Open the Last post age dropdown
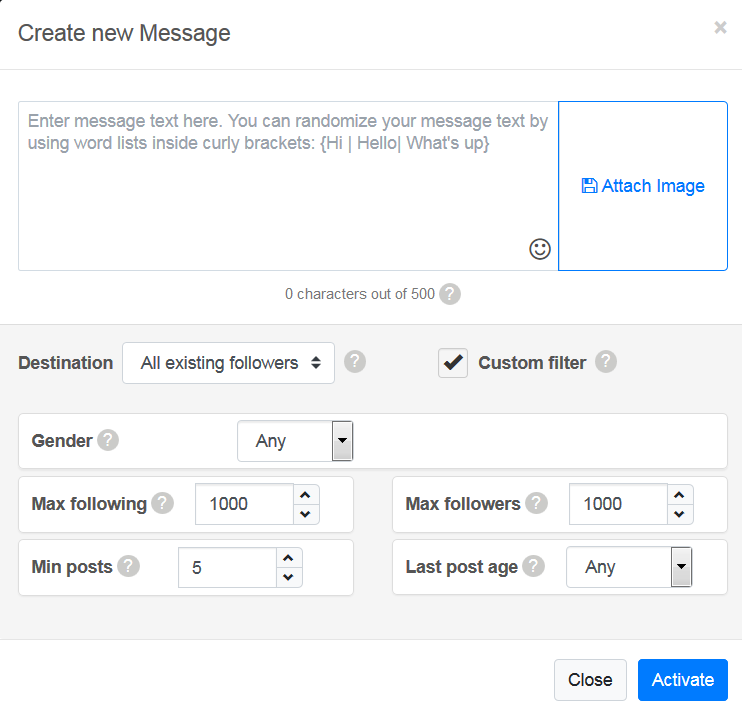The width and height of the screenshot is (742, 711). tap(629, 567)
